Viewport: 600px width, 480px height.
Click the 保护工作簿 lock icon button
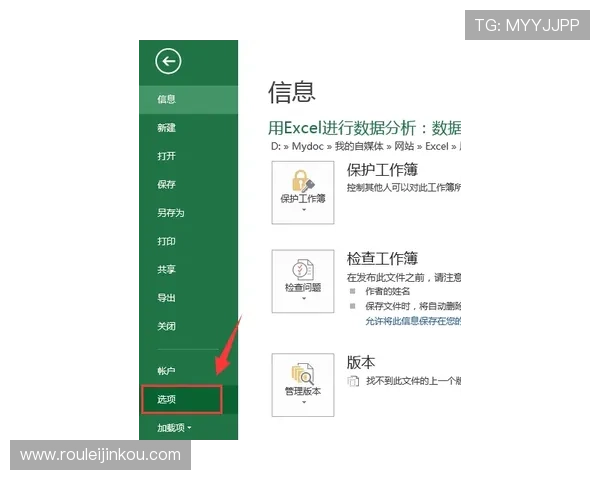pyautogui.click(x=303, y=193)
